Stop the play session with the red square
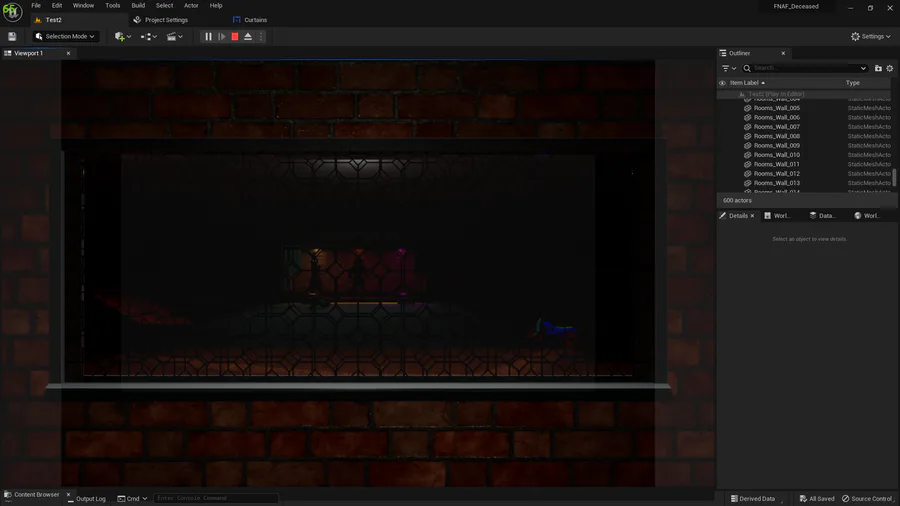 (235, 37)
